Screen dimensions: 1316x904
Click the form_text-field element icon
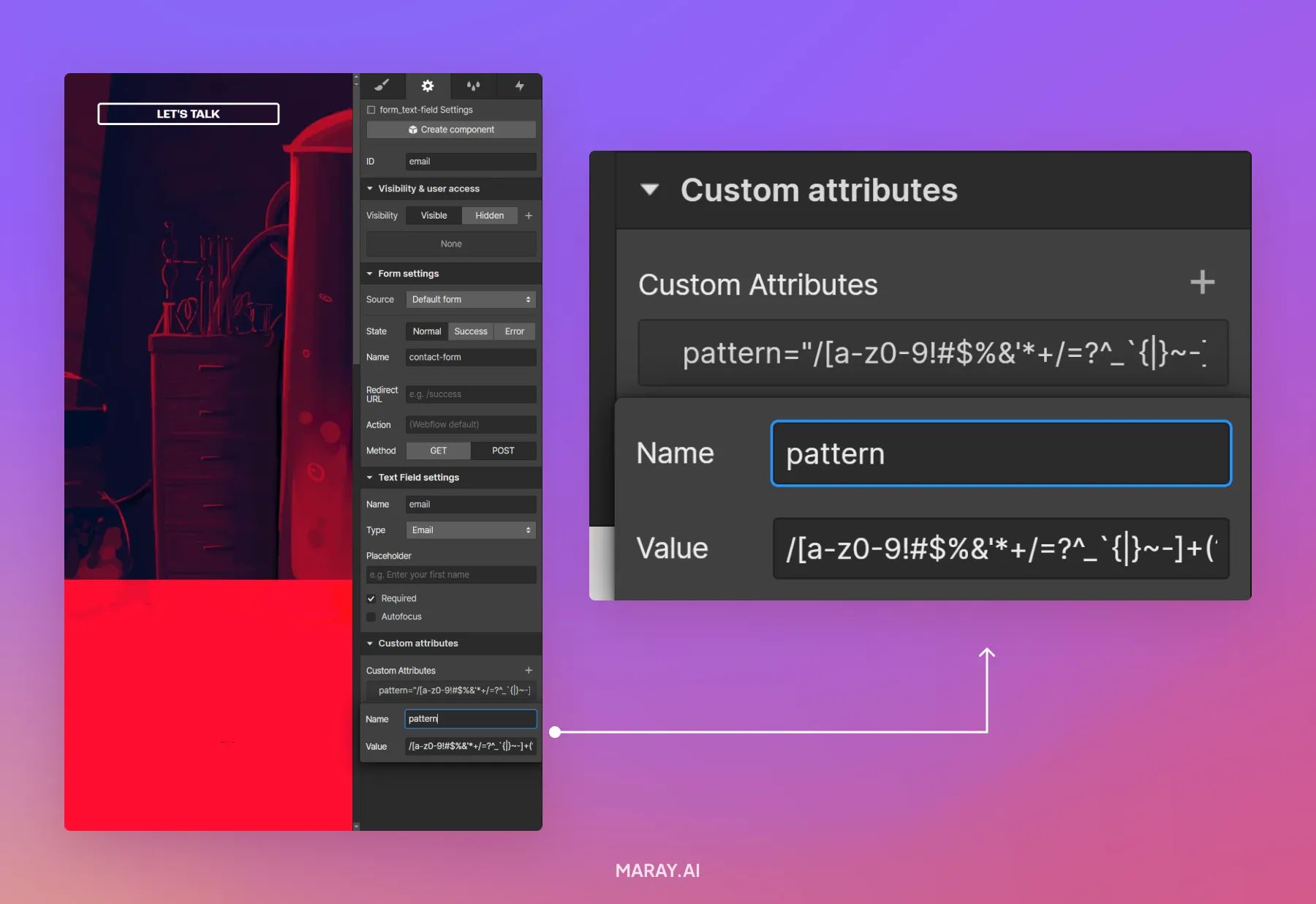click(x=371, y=109)
